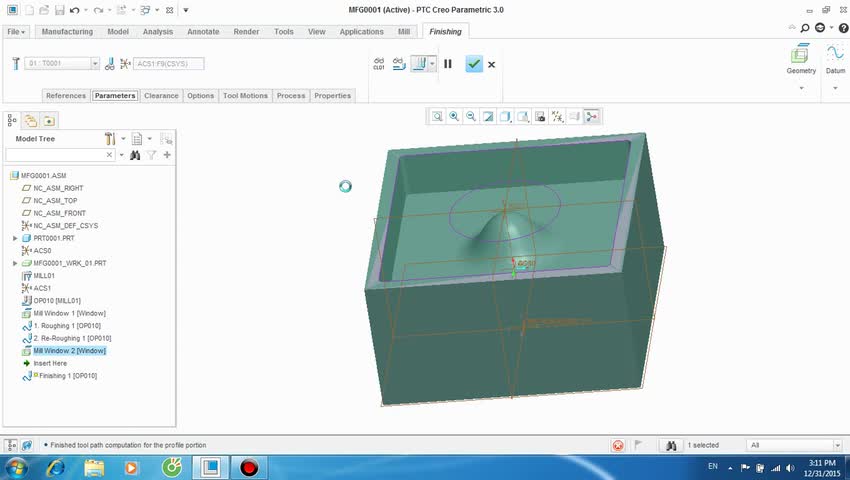Click the coordinate system icon beside ACS1 field
850x480 pixels.
[x=125, y=63]
